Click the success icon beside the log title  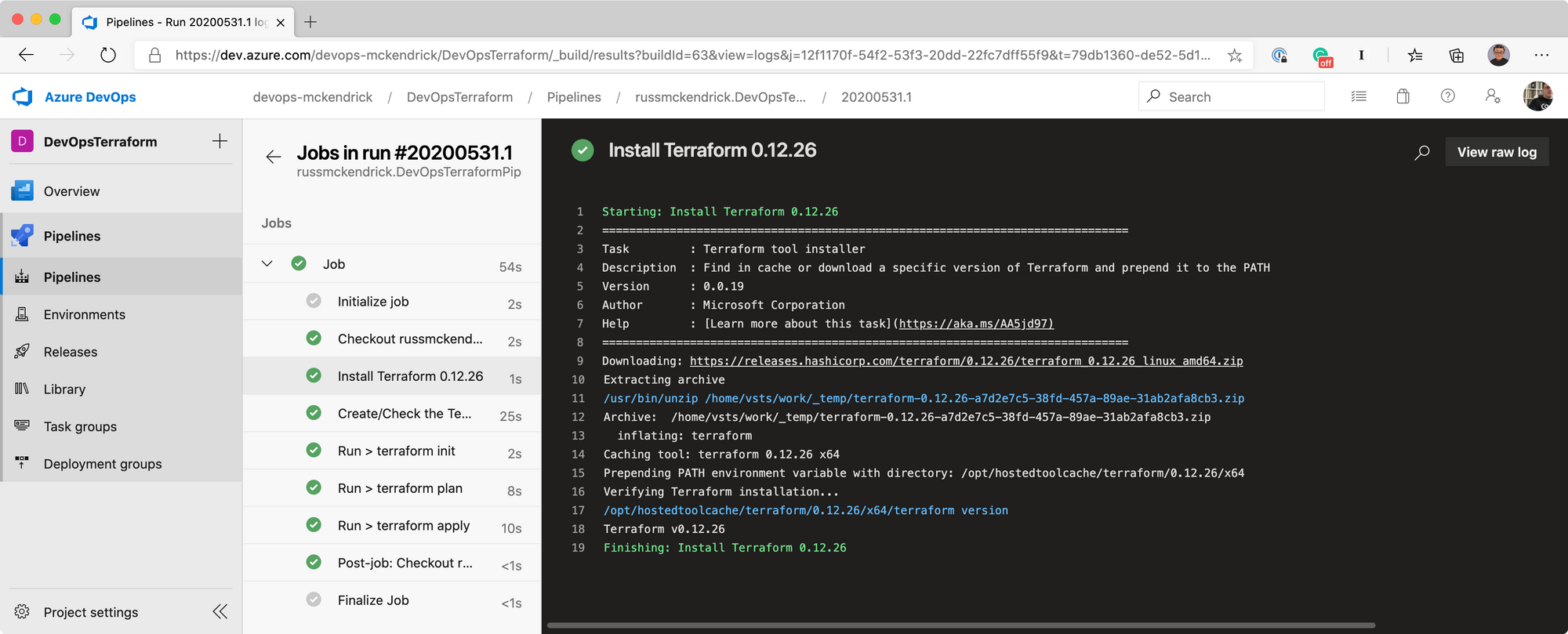point(583,150)
